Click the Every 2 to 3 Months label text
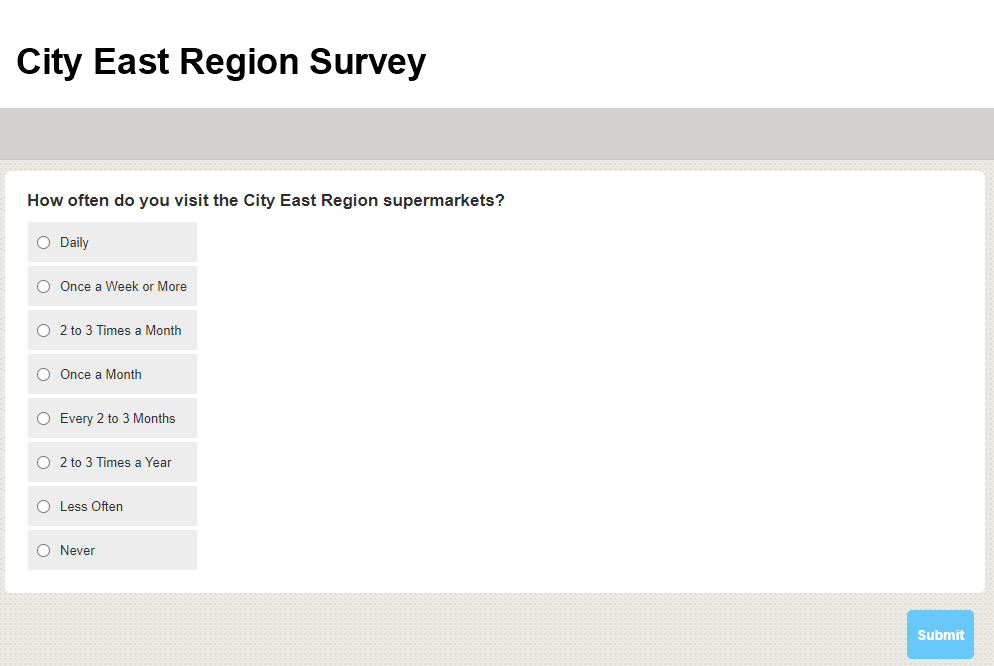The width and height of the screenshot is (994, 666). (x=117, y=418)
